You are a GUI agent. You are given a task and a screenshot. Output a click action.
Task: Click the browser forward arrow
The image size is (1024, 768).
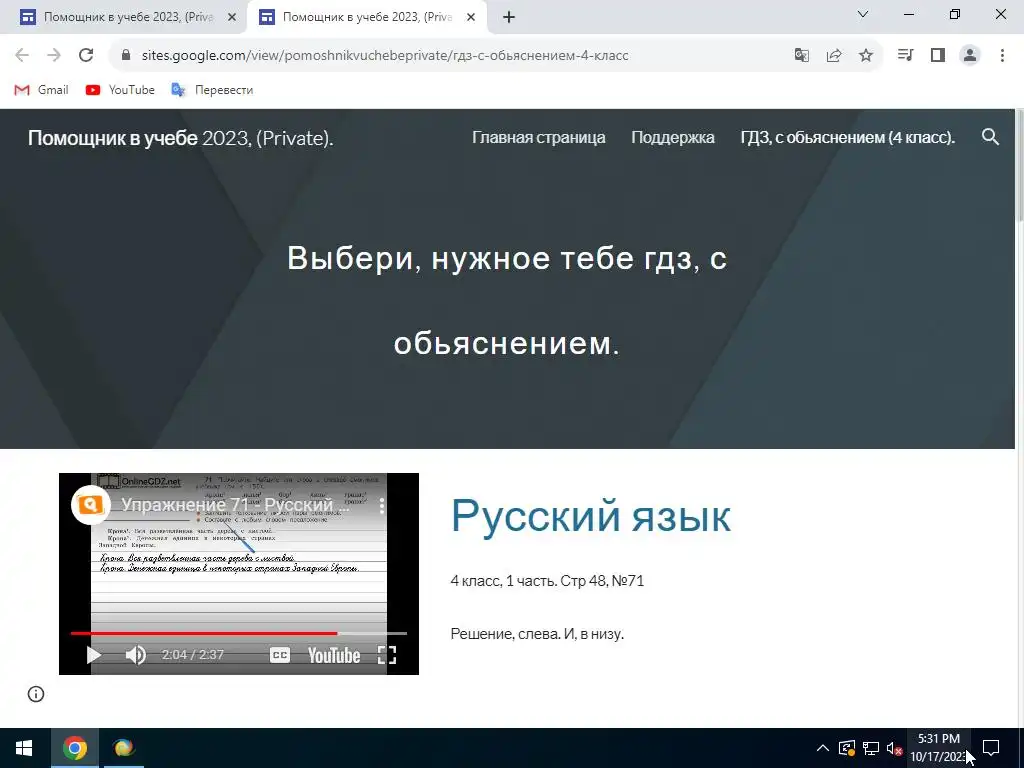[54, 55]
